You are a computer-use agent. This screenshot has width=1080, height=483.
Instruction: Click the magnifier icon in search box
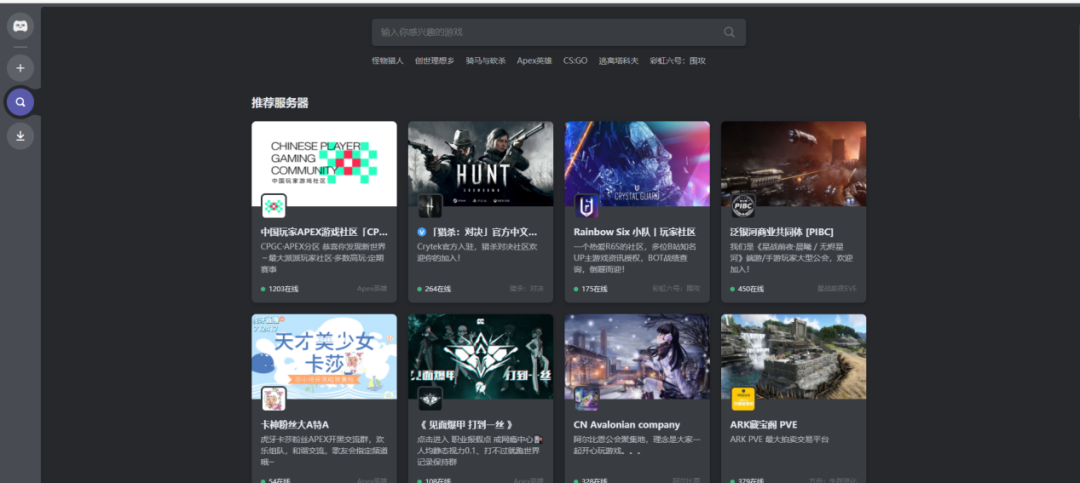coord(729,32)
